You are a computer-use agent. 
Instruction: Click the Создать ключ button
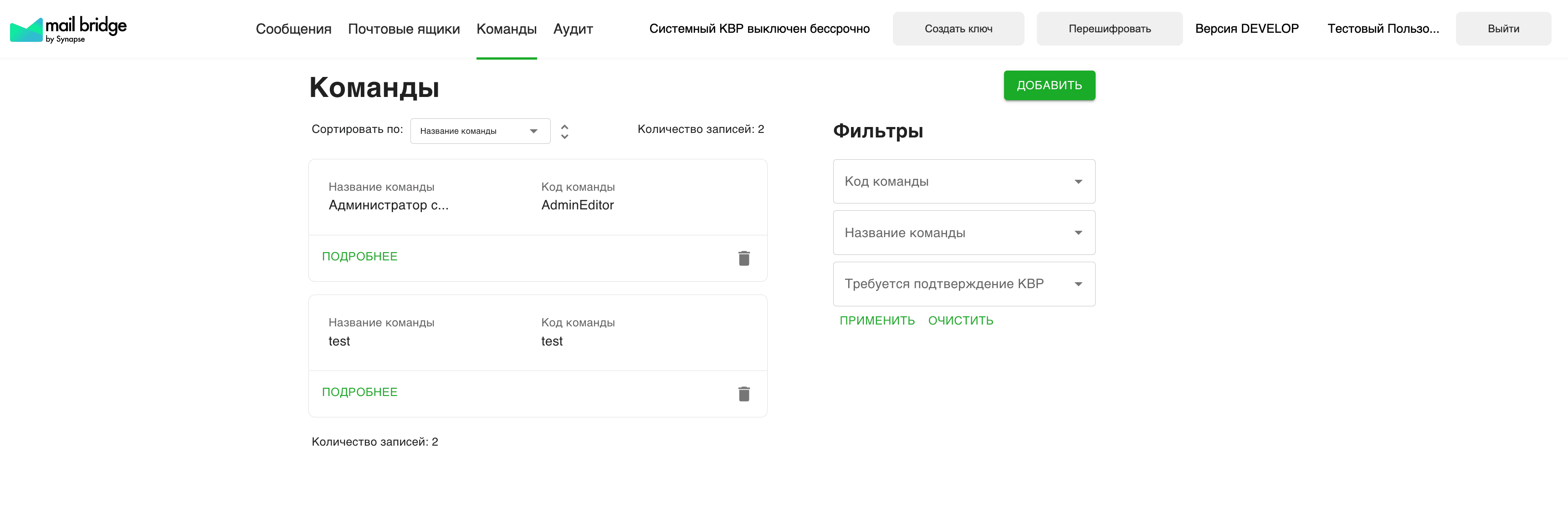(x=958, y=29)
